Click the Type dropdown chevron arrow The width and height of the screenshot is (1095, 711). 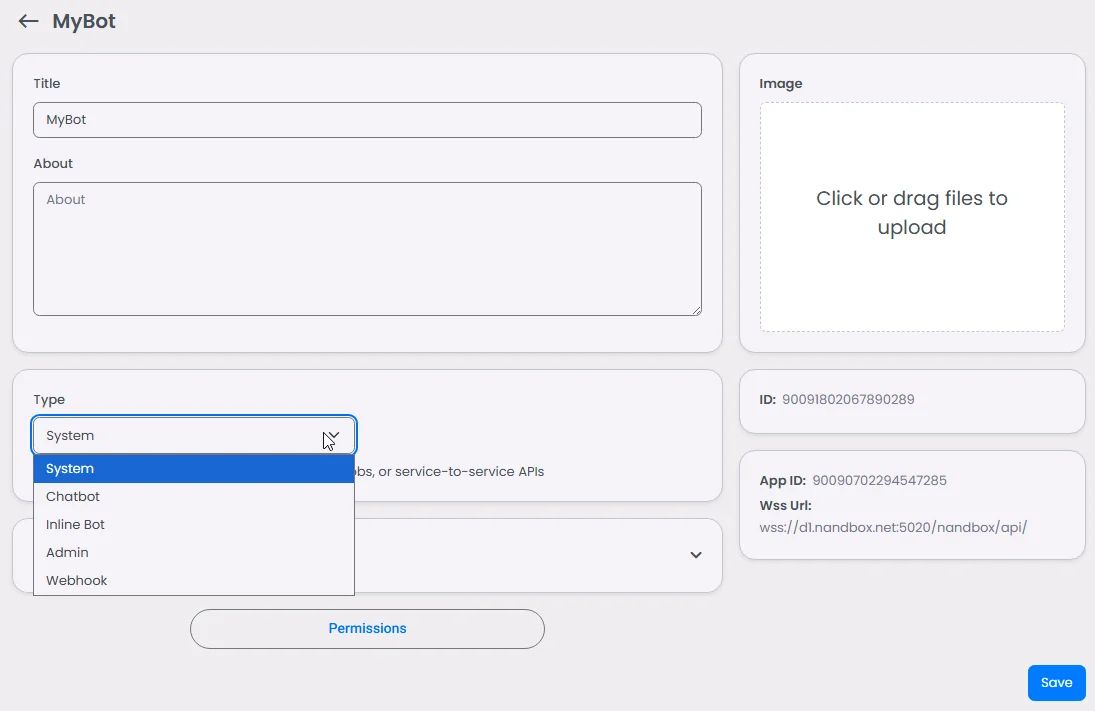tap(333, 436)
